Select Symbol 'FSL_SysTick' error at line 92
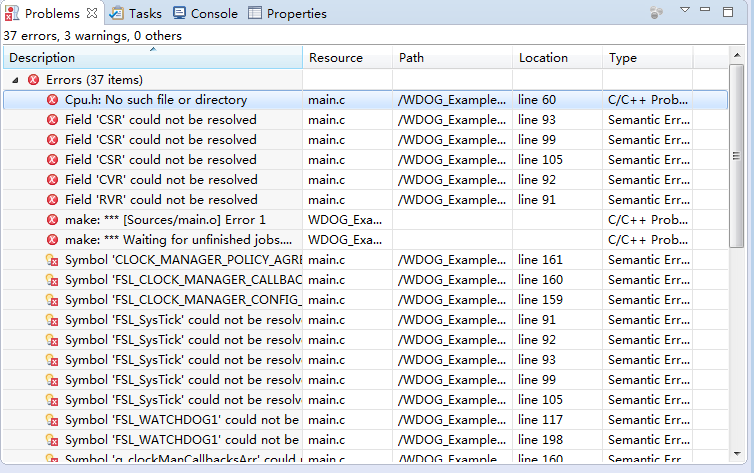The image size is (754, 473). pyautogui.click(x=365, y=340)
